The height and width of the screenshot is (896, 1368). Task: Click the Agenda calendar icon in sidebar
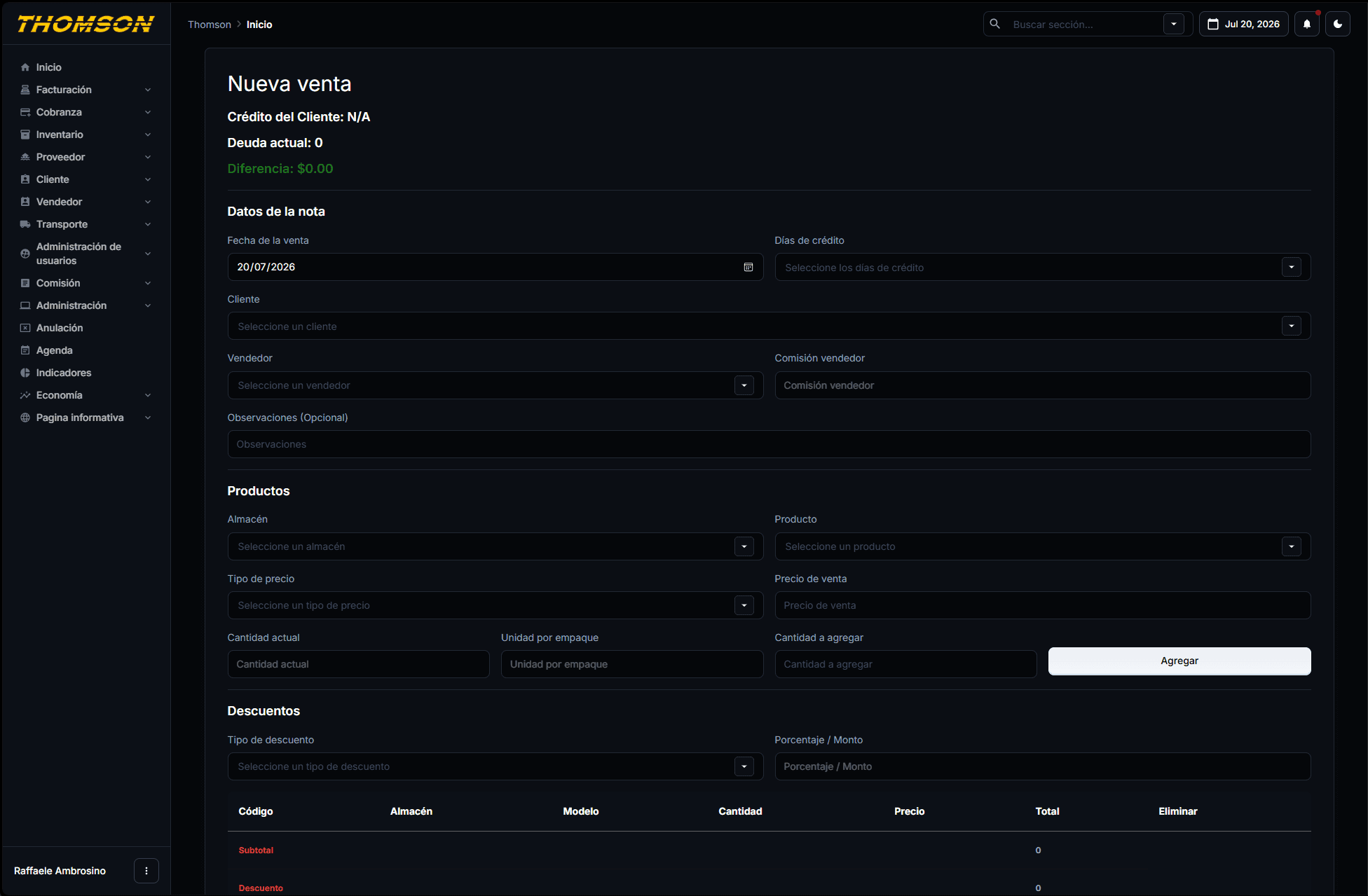(25, 350)
